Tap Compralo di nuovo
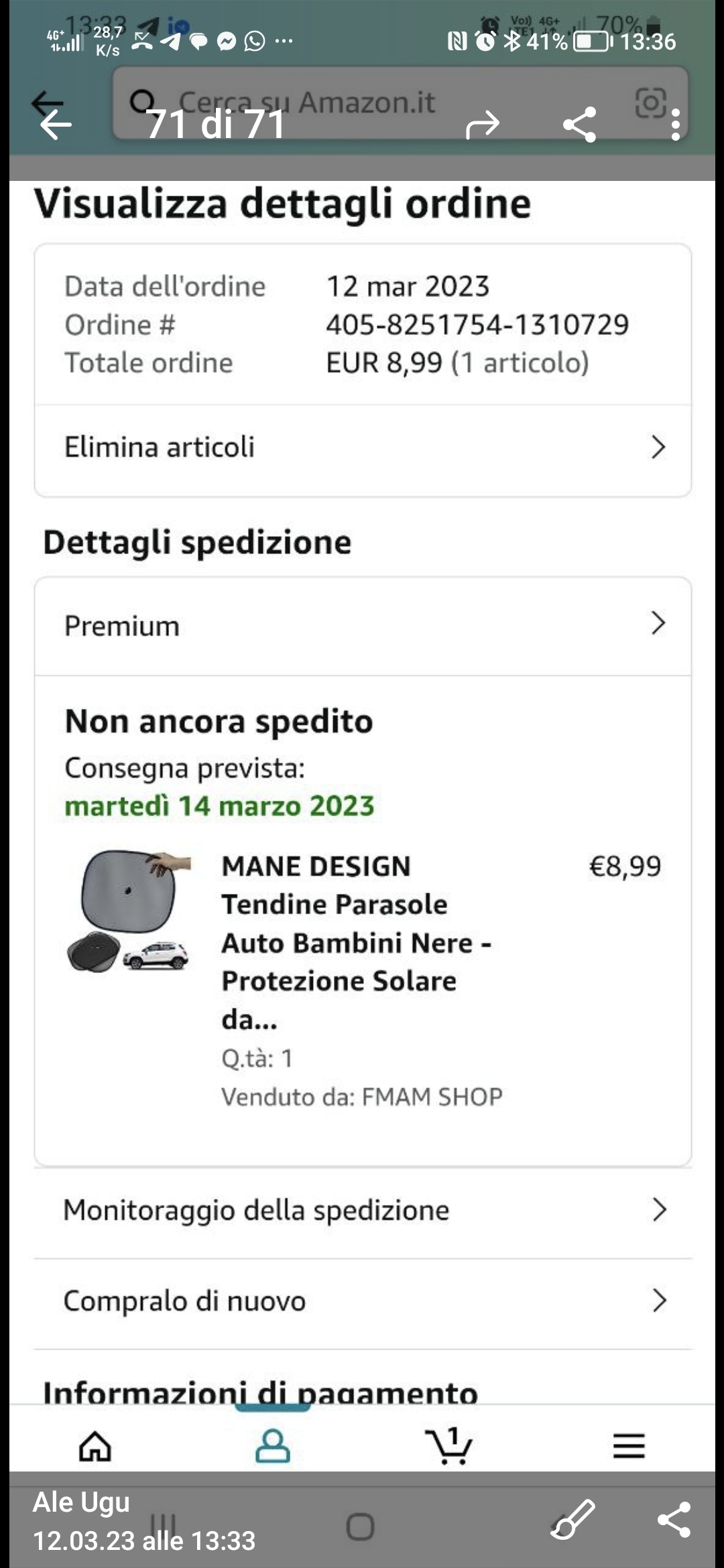This screenshot has height=1568, width=724. click(x=362, y=1301)
